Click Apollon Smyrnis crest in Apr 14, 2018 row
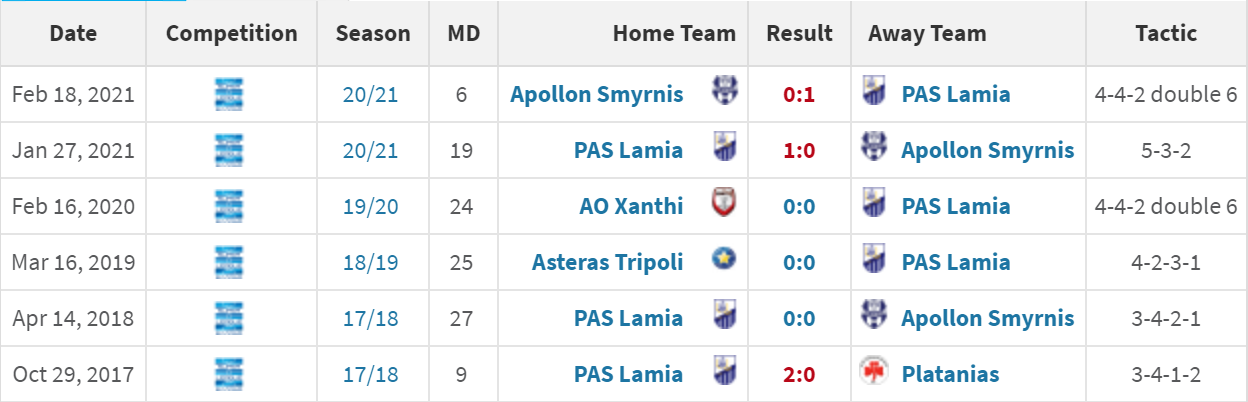The width and height of the screenshot is (1248, 402). point(874,317)
